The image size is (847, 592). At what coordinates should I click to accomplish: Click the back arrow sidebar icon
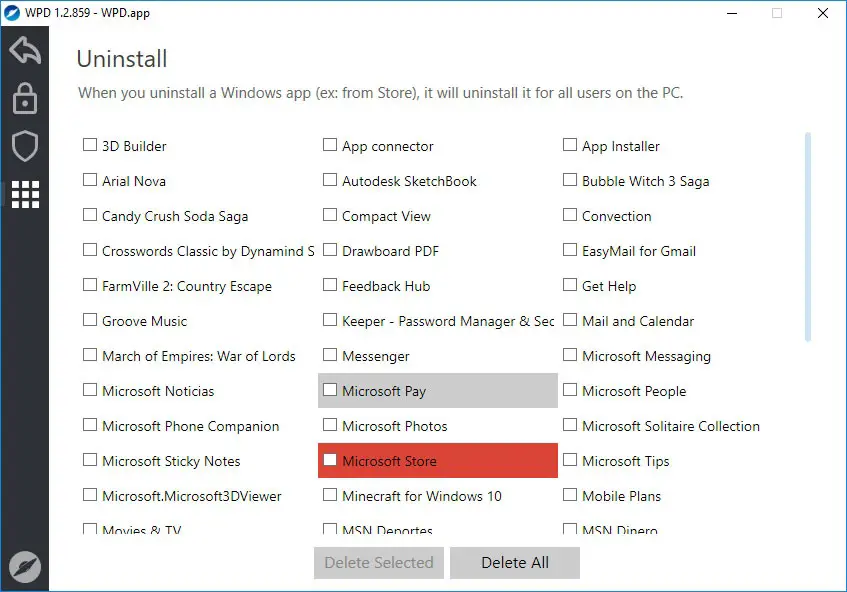click(x=24, y=51)
